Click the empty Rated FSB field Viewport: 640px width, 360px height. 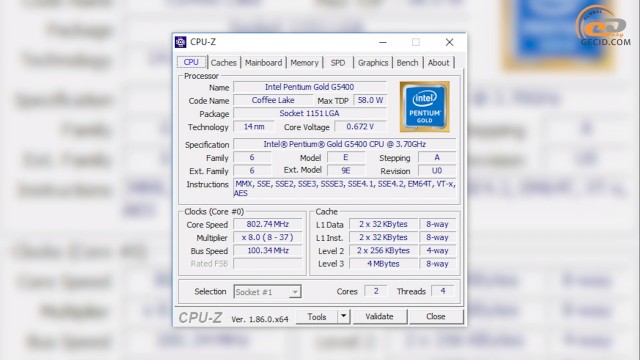[268, 264]
